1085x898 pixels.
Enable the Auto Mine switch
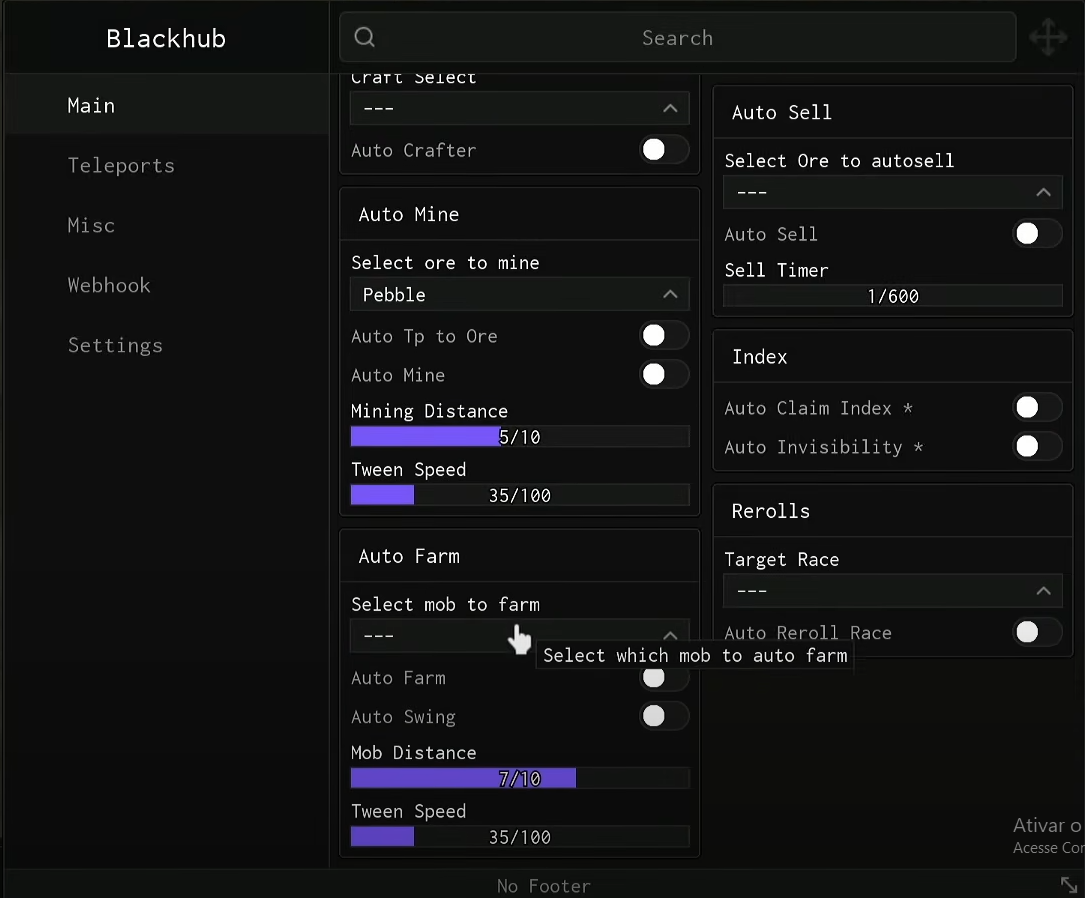[x=663, y=375]
